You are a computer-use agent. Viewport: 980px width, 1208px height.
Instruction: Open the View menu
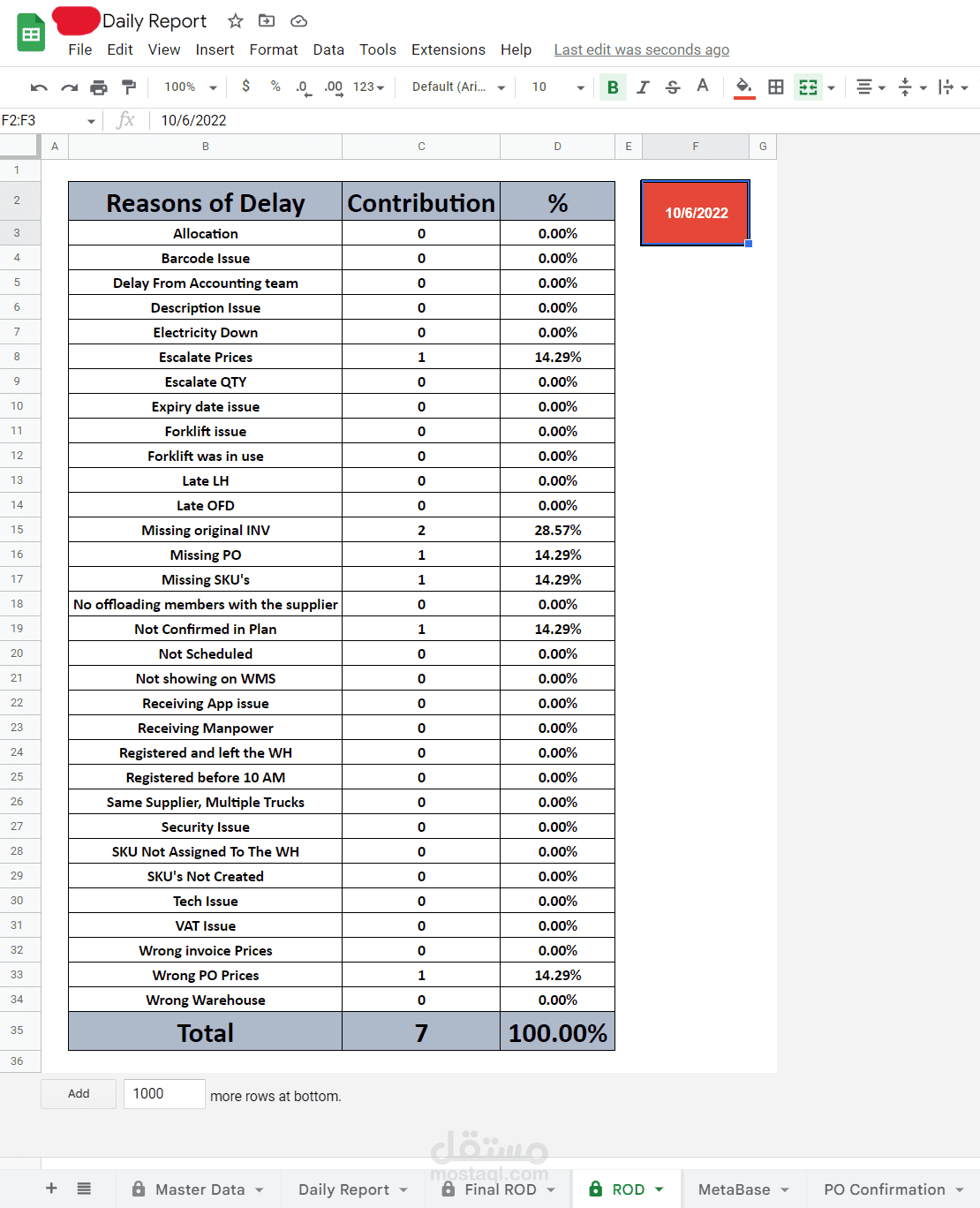tap(164, 50)
